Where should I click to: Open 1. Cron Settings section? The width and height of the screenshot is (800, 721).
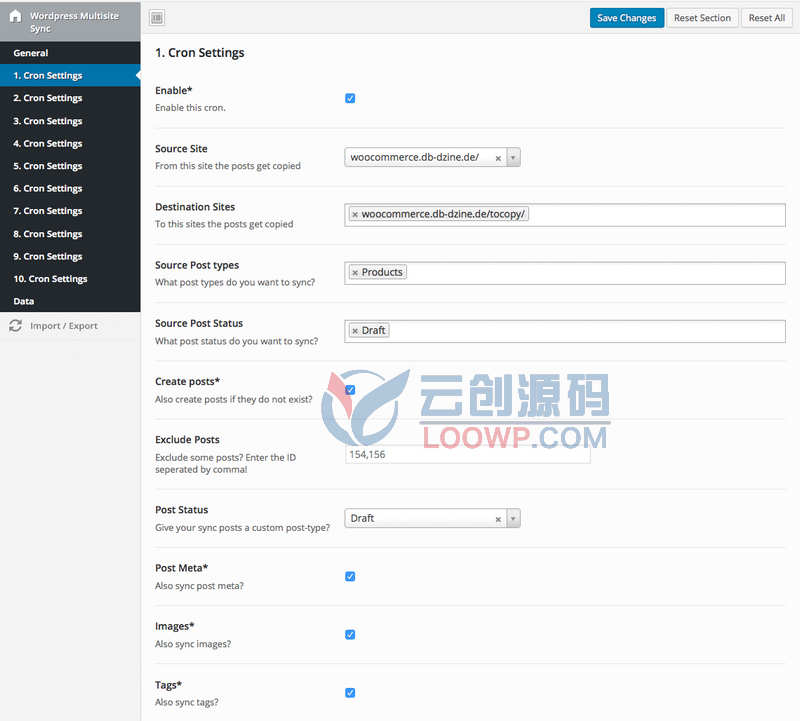tap(70, 76)
